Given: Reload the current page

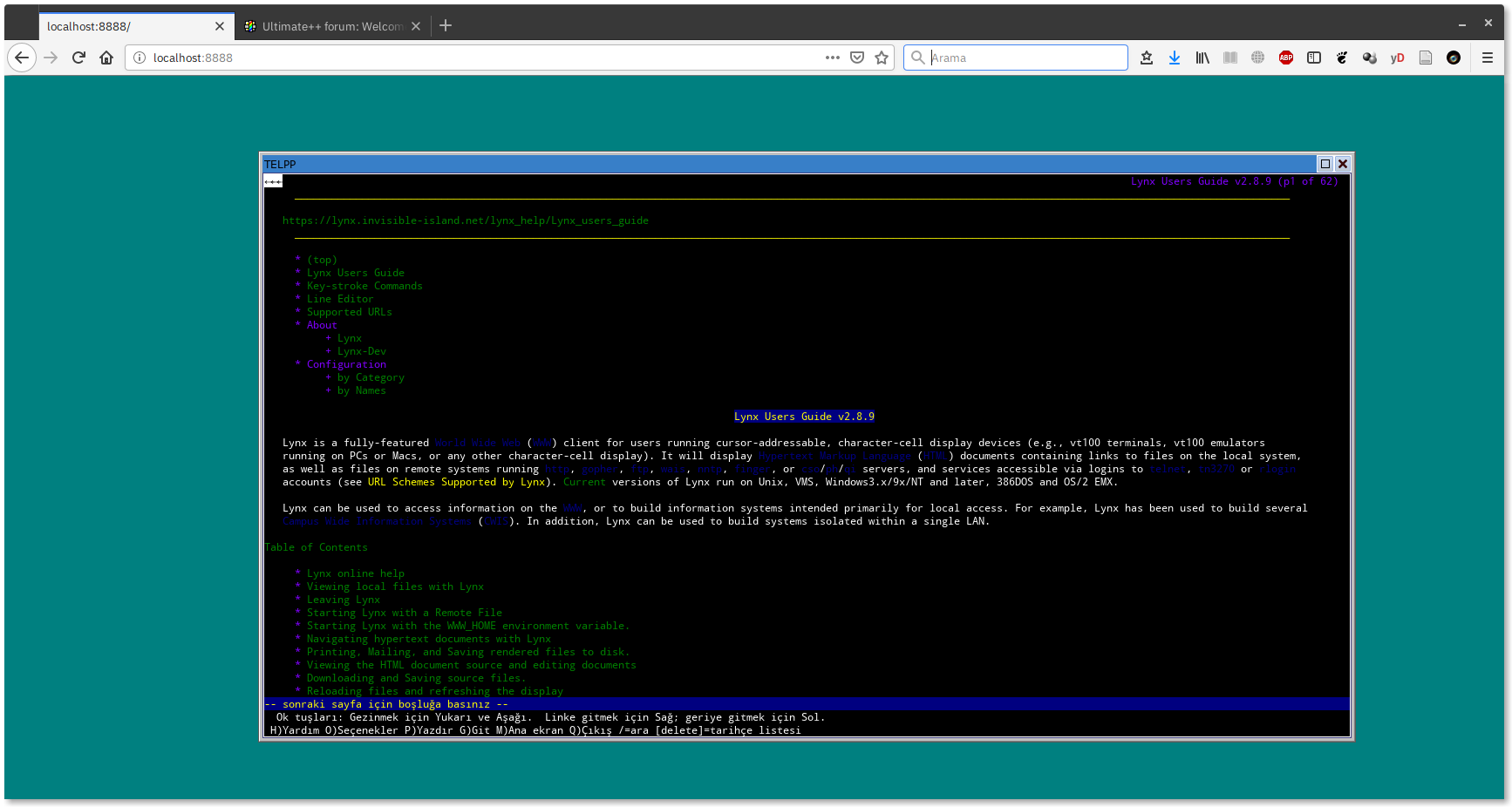Looking at the screenshot, I should pos(78,58).
